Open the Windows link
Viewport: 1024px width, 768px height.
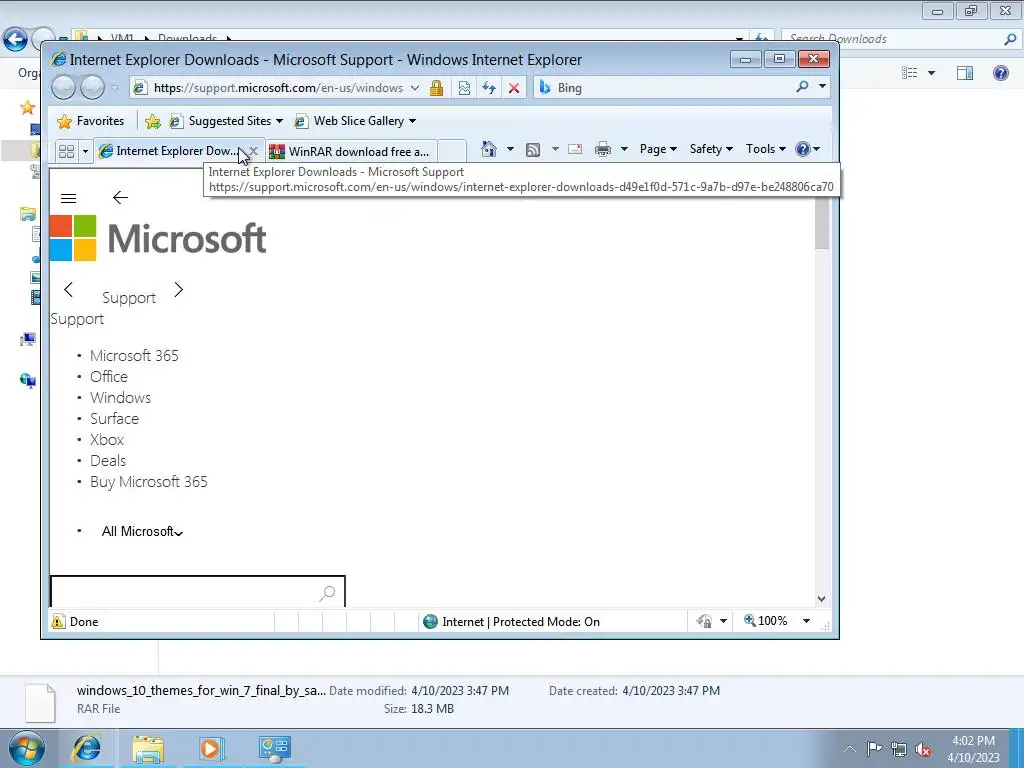point(120,398)
